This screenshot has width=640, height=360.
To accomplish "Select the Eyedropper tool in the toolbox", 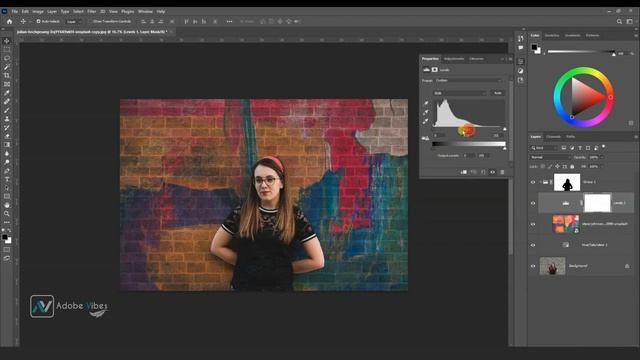I will [x=7, y=93].
